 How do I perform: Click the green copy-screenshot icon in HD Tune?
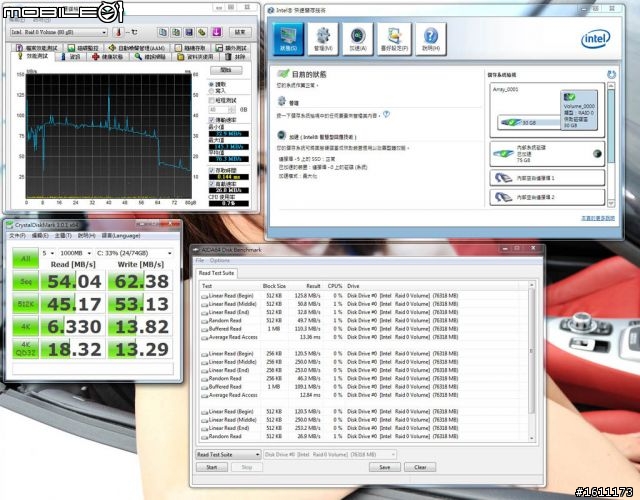pyautogui.click(x=176, y=32)
